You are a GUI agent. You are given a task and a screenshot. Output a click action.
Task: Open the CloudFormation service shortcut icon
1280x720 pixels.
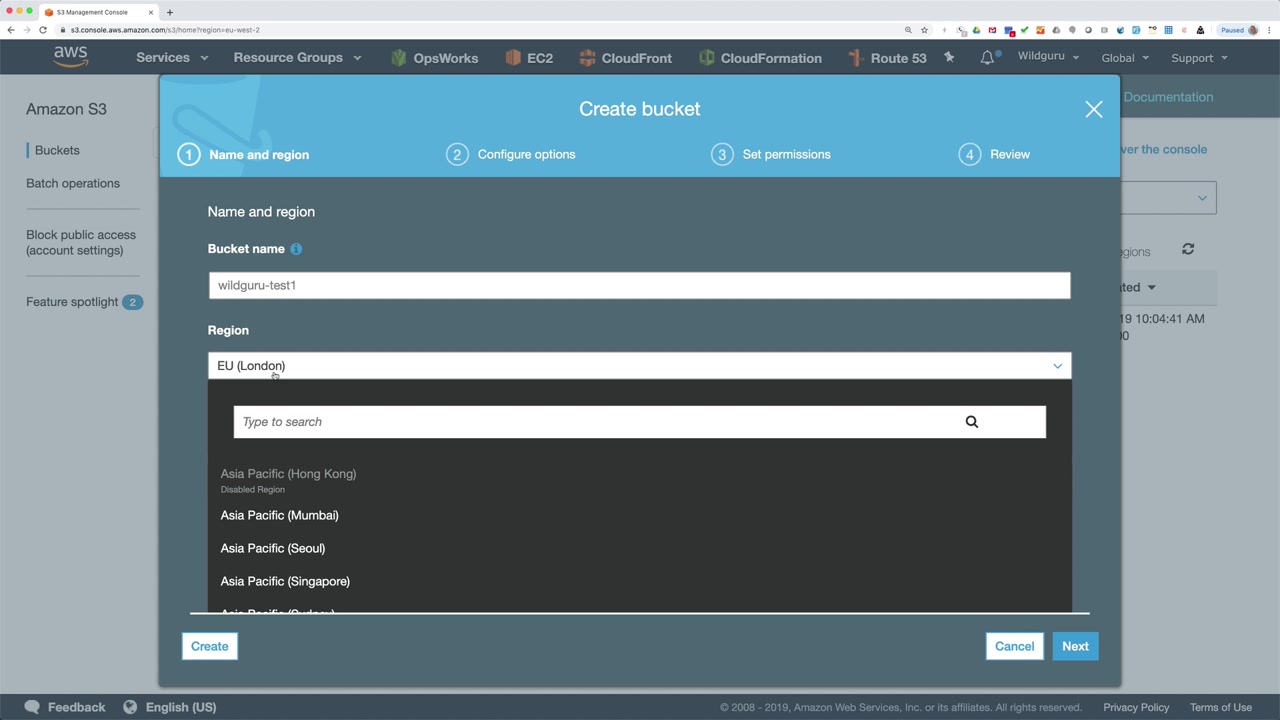pyautogui.click(x=707, y=58)
